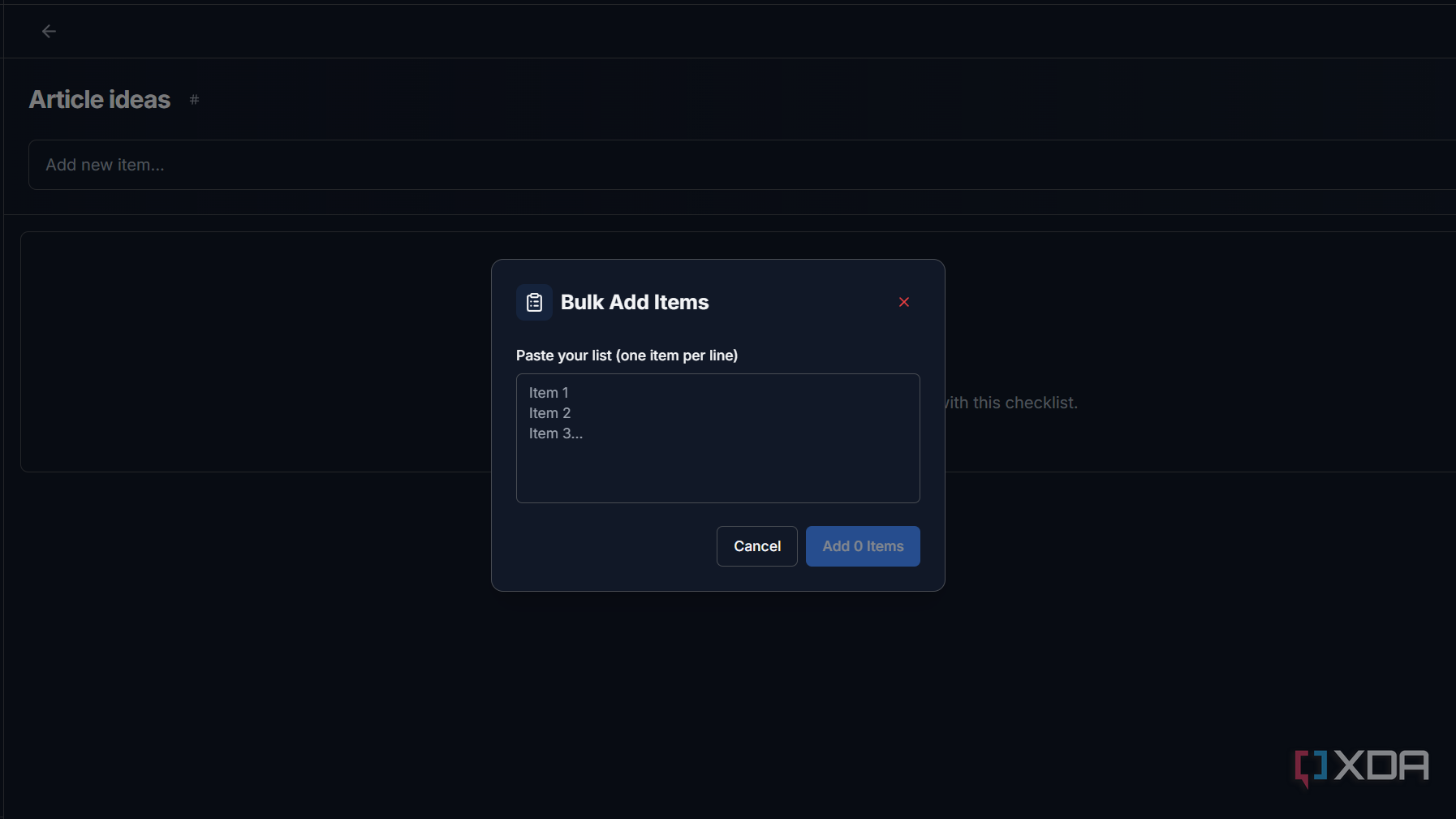The height and width of the screenshot is (819, 1456).
Task: Cancel the Bulk Add Items dialog
Action: coord(756,546)
